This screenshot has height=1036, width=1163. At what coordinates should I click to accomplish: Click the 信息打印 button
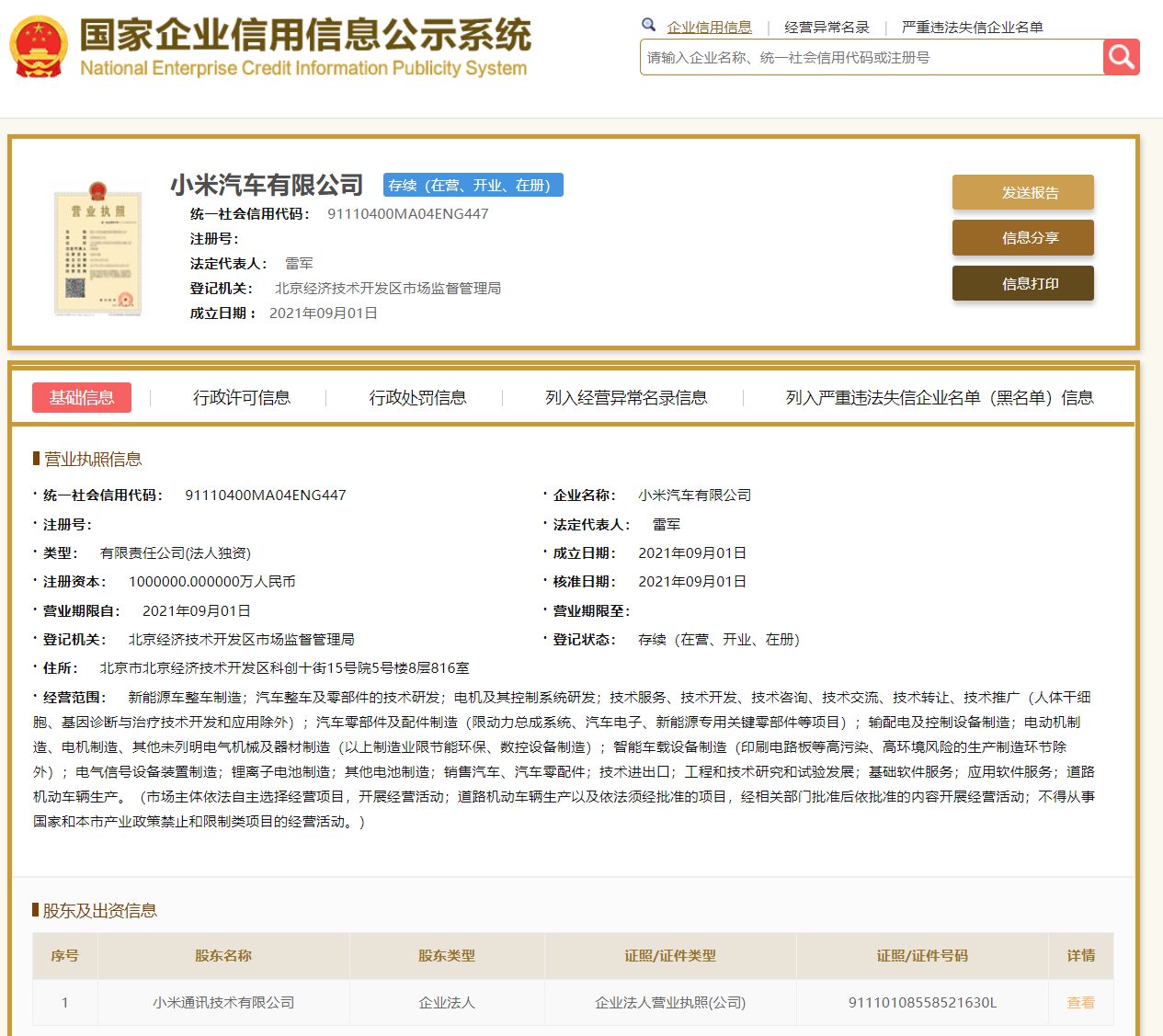(1022, 283)
